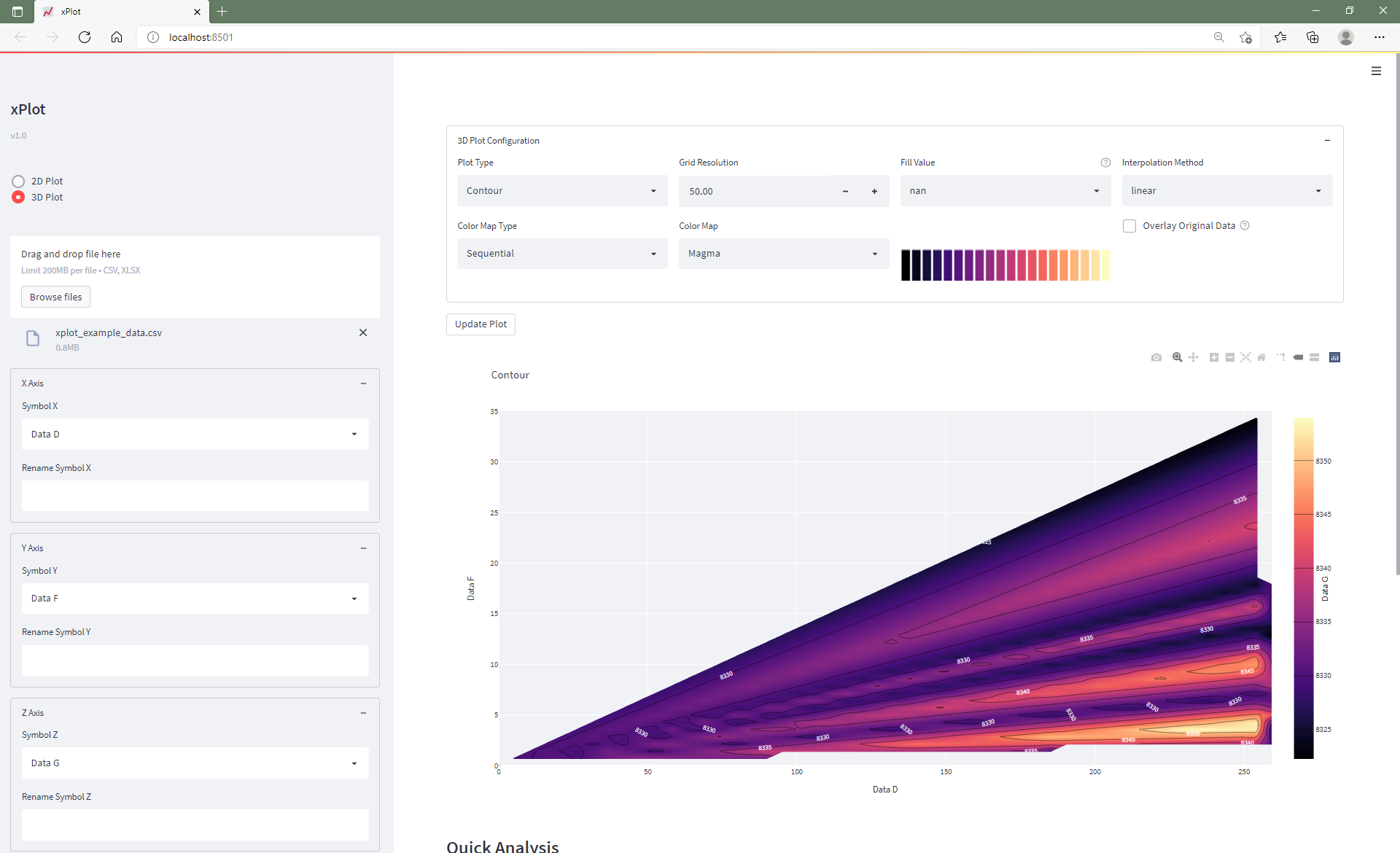The width and height of the screenshot is (1400, 853).
Task: Click the Magma color map preview
Action: tap(1006, 265)
